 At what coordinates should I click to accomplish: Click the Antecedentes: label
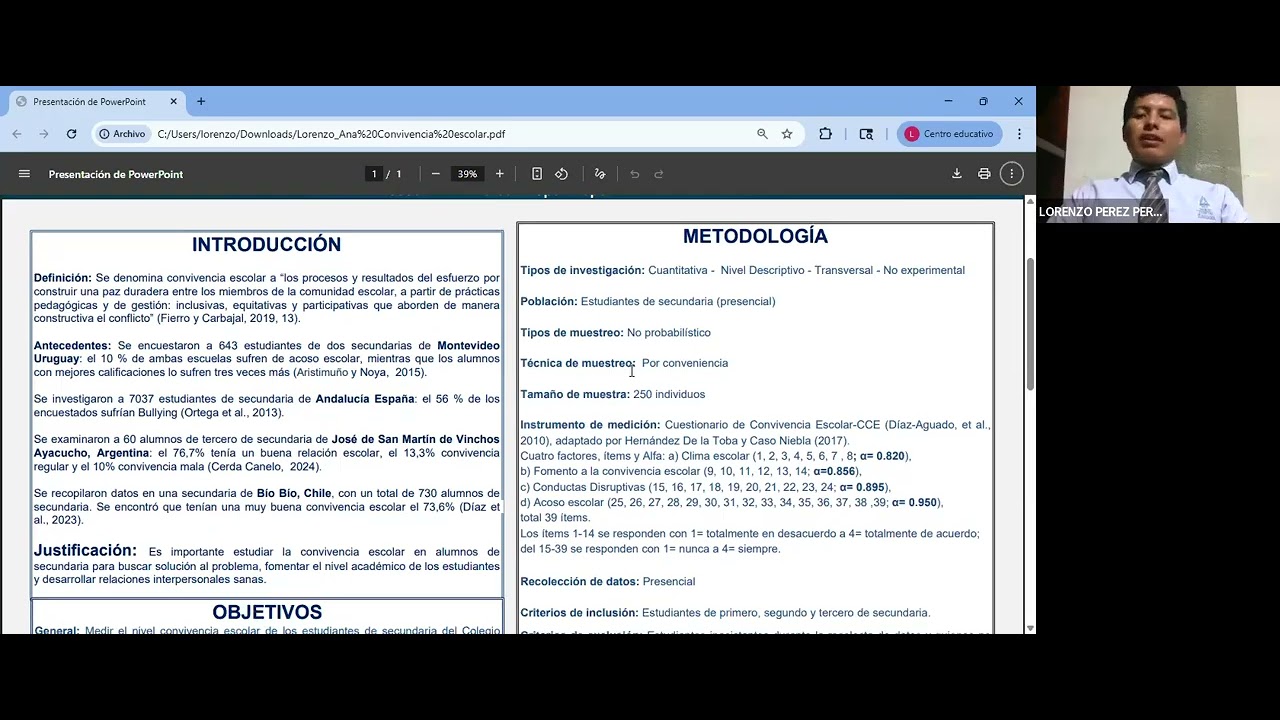(72, 346)
